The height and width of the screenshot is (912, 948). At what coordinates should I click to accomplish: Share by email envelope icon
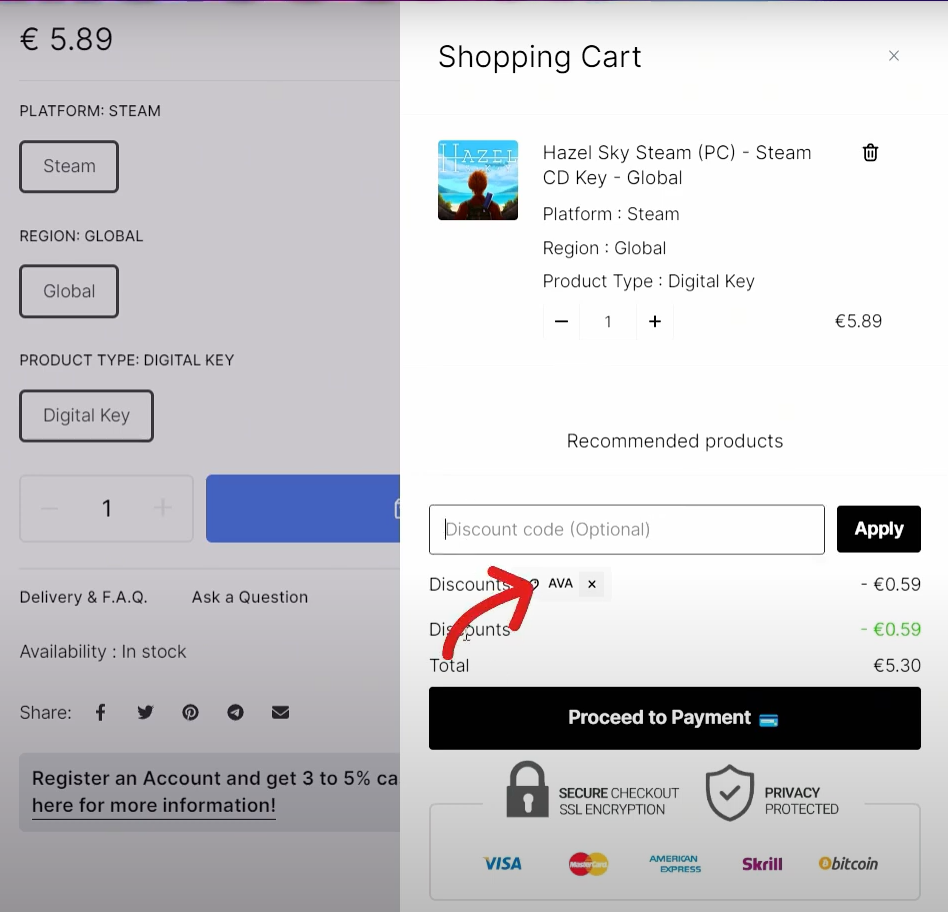point(281,712)
